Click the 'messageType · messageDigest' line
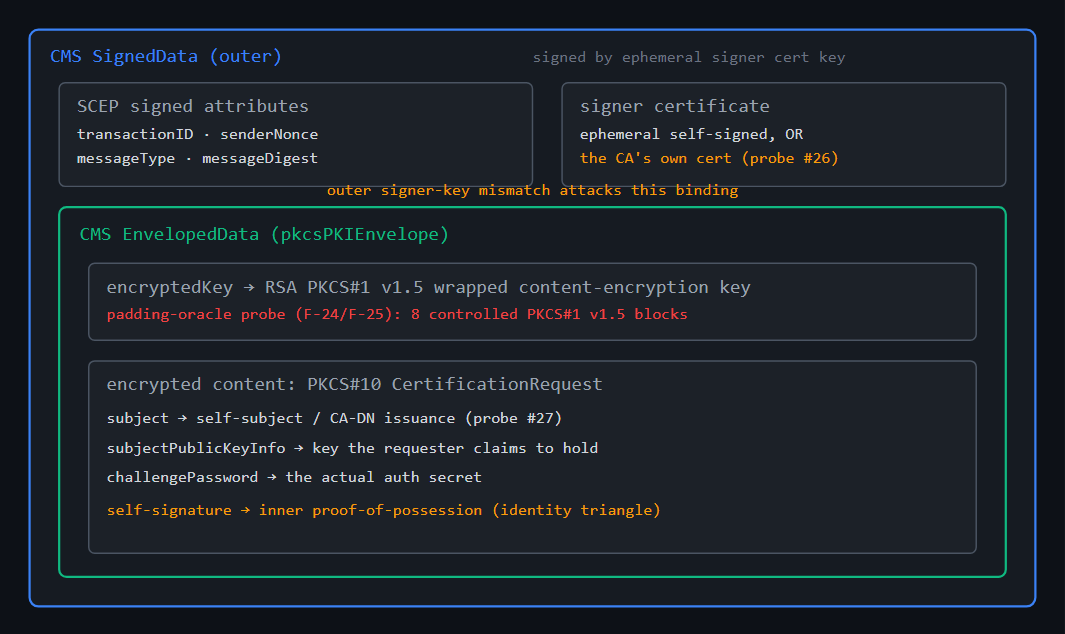Viewport: 1065px width, 634px height. [x=197, y=158]
